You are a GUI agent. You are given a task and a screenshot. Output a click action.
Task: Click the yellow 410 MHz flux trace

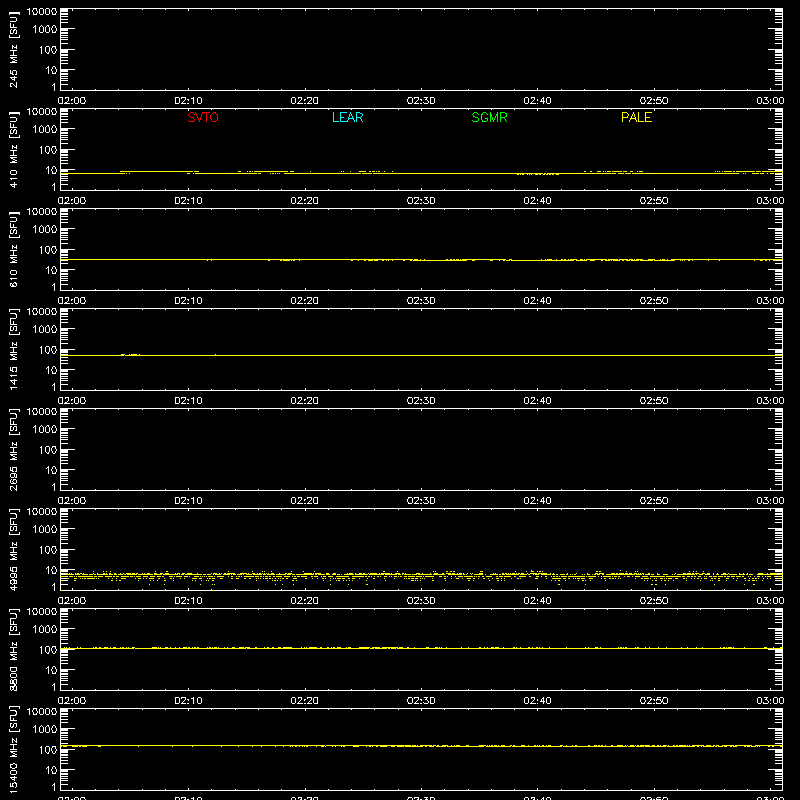point(421,173)
